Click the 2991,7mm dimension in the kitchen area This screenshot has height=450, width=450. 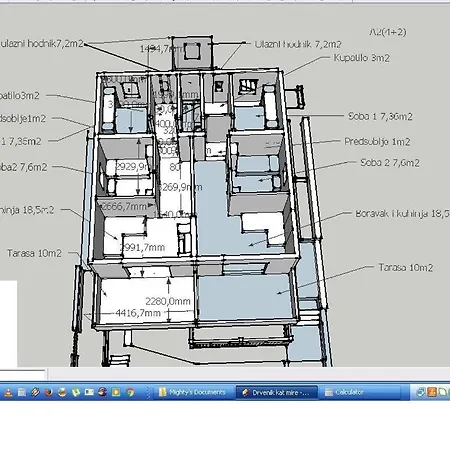click(x=142, y=247)
